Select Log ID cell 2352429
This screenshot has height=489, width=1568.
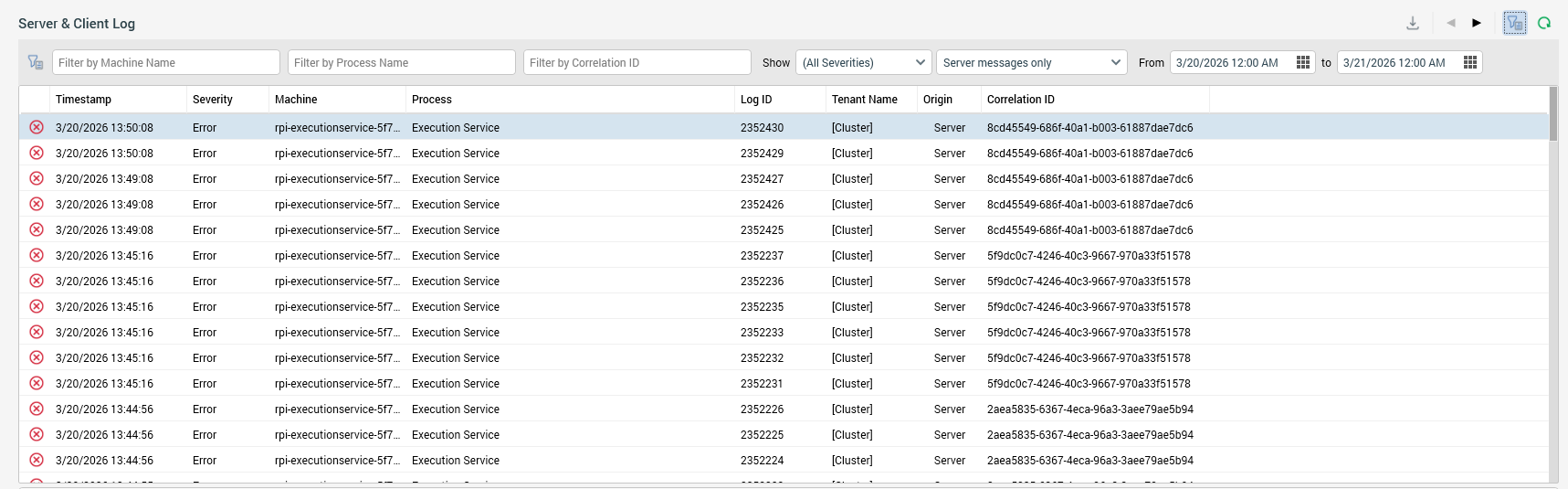pyautogui.click(x=762, y=154)
